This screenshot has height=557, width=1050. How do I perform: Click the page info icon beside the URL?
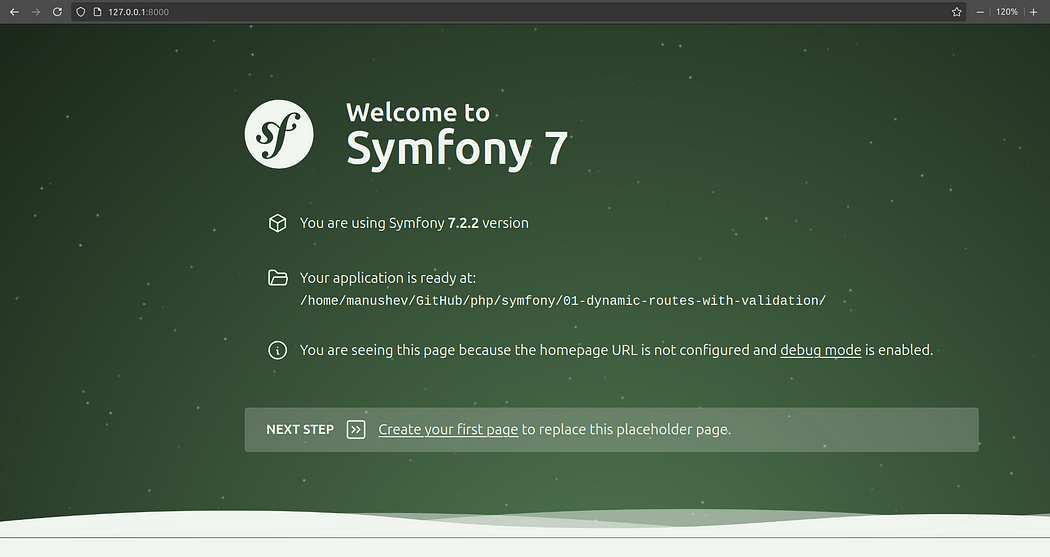click(x=97, y=12)
